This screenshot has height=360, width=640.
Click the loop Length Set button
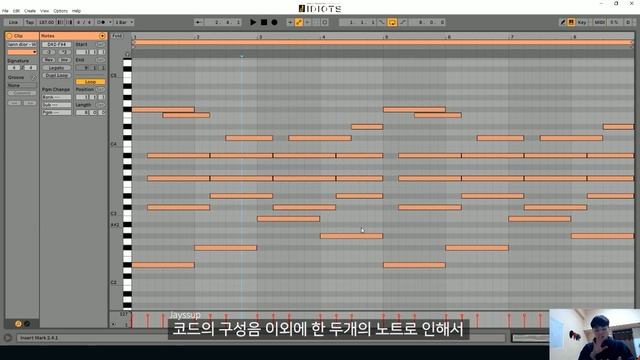(100, 105)
